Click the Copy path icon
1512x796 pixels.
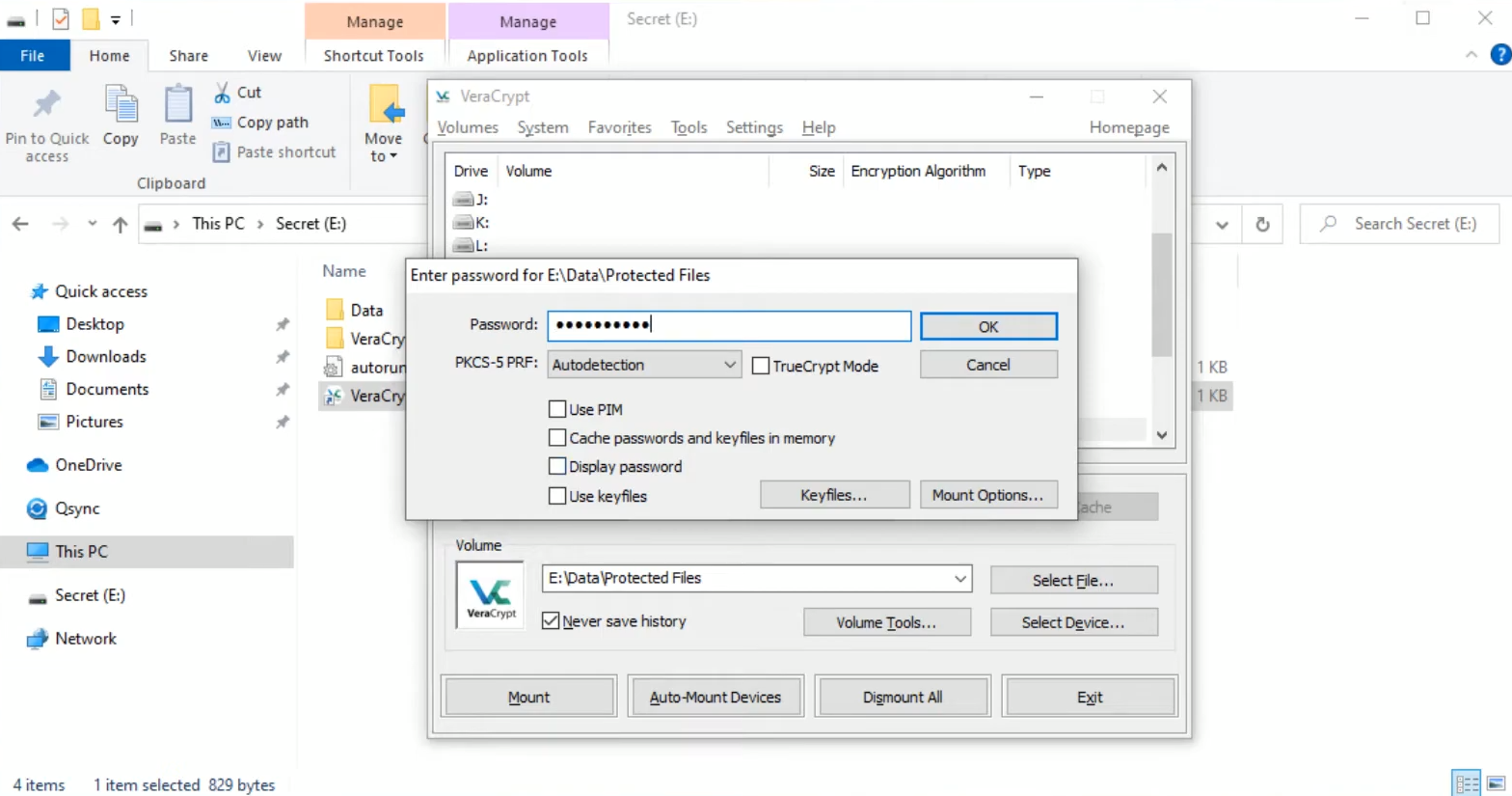pyautogui.click(x=222, y=123)
